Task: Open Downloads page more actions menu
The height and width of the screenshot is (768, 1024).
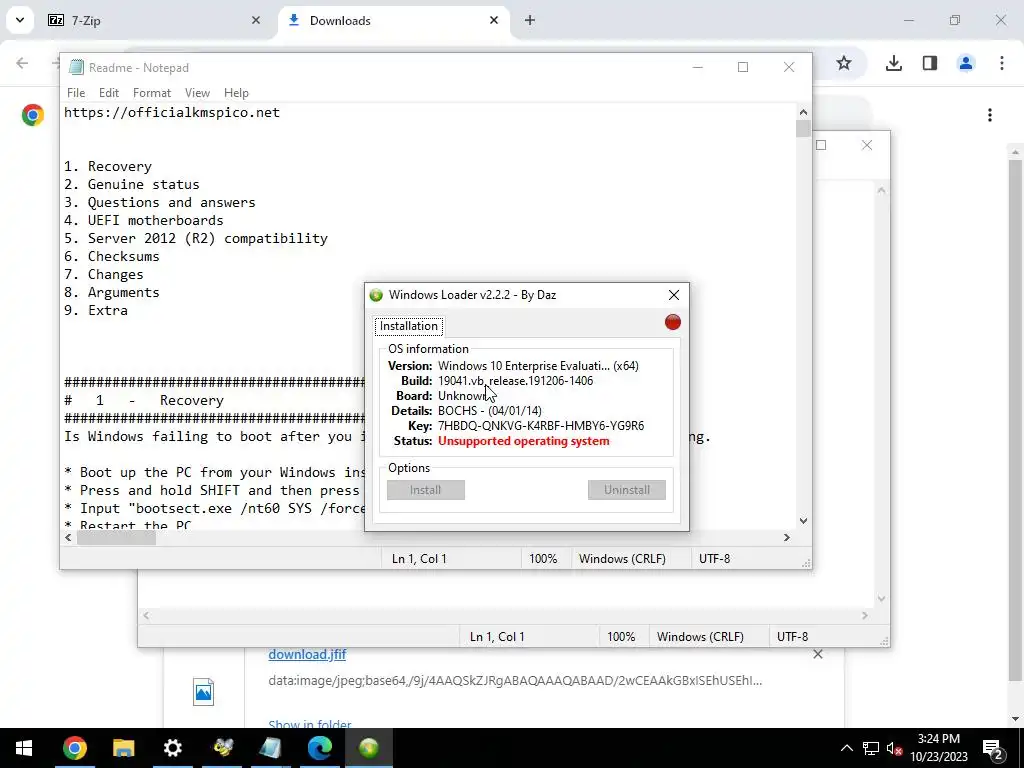Action: (x=990, y=115)
